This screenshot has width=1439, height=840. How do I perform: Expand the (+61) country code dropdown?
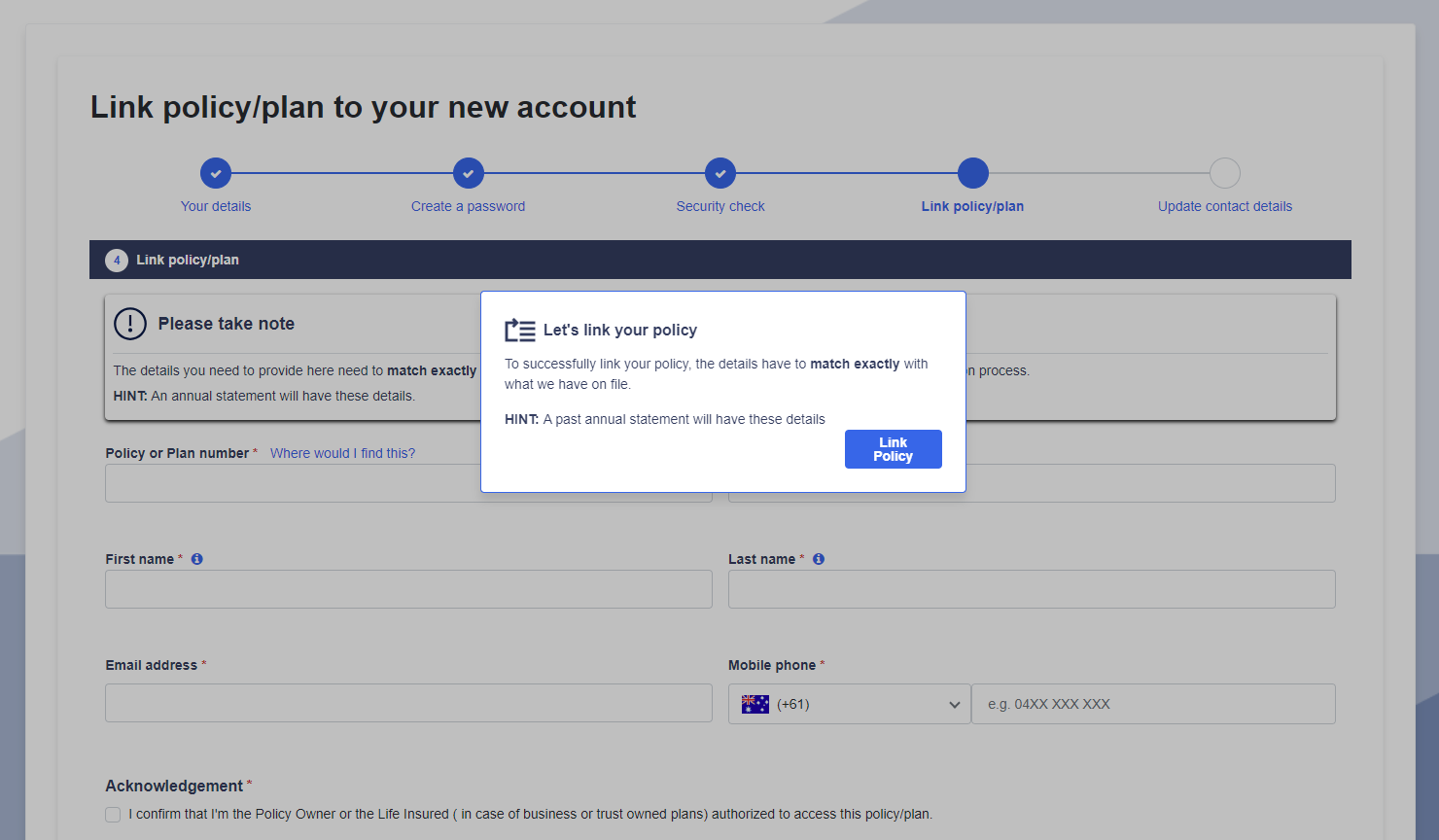point(849,704)
